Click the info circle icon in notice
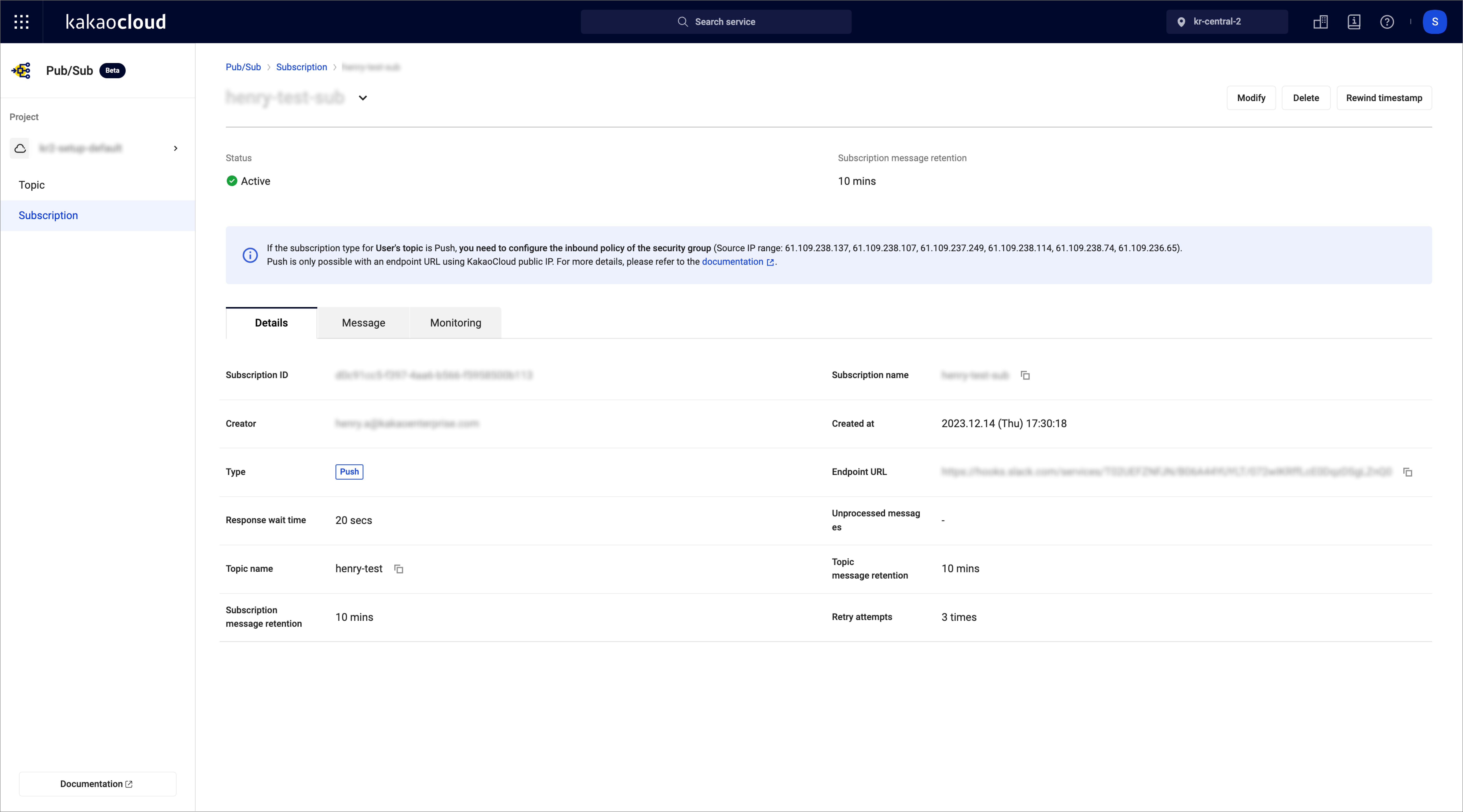 [250, 255]
